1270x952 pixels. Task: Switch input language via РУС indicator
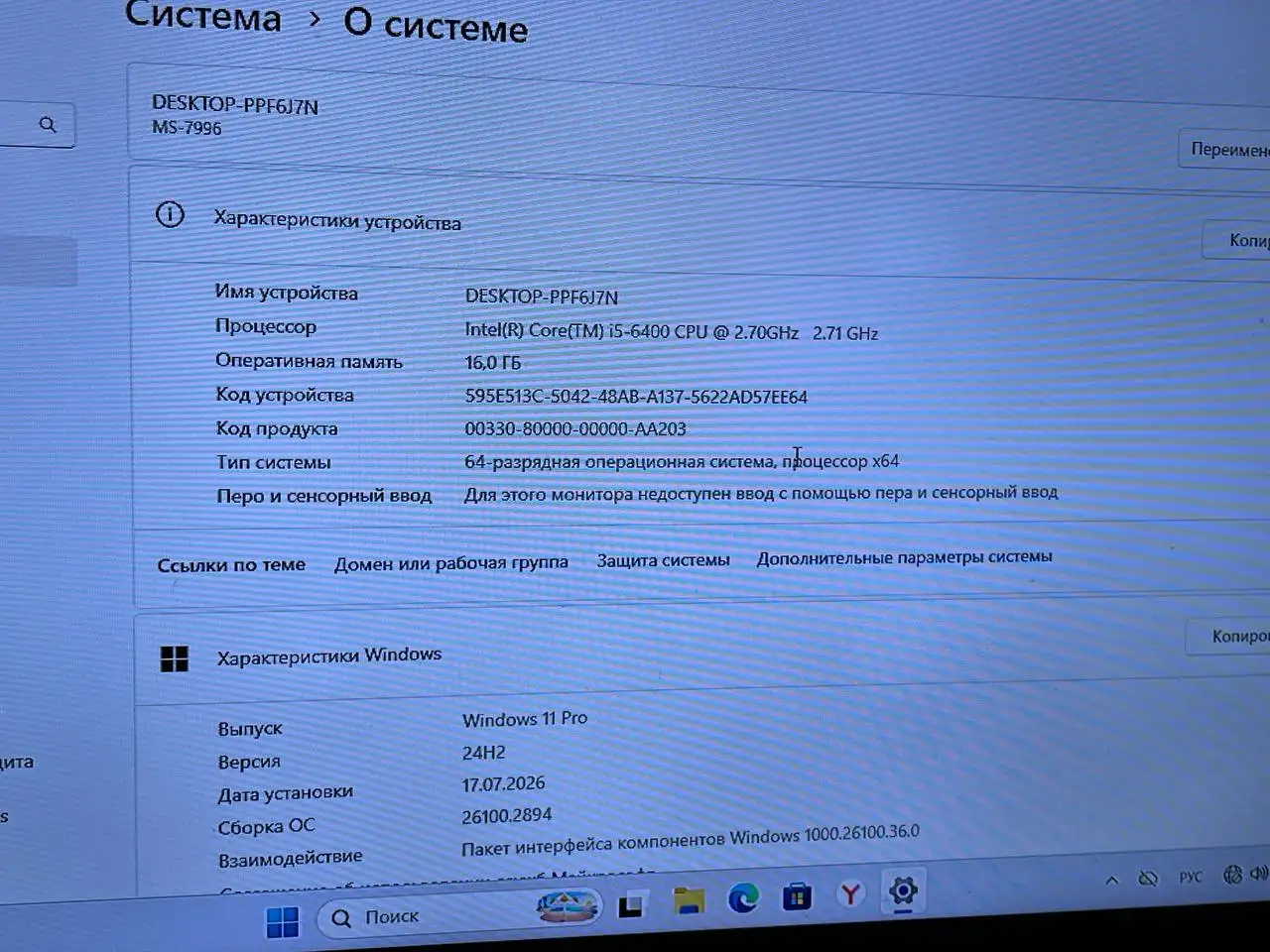(1191, 877)
